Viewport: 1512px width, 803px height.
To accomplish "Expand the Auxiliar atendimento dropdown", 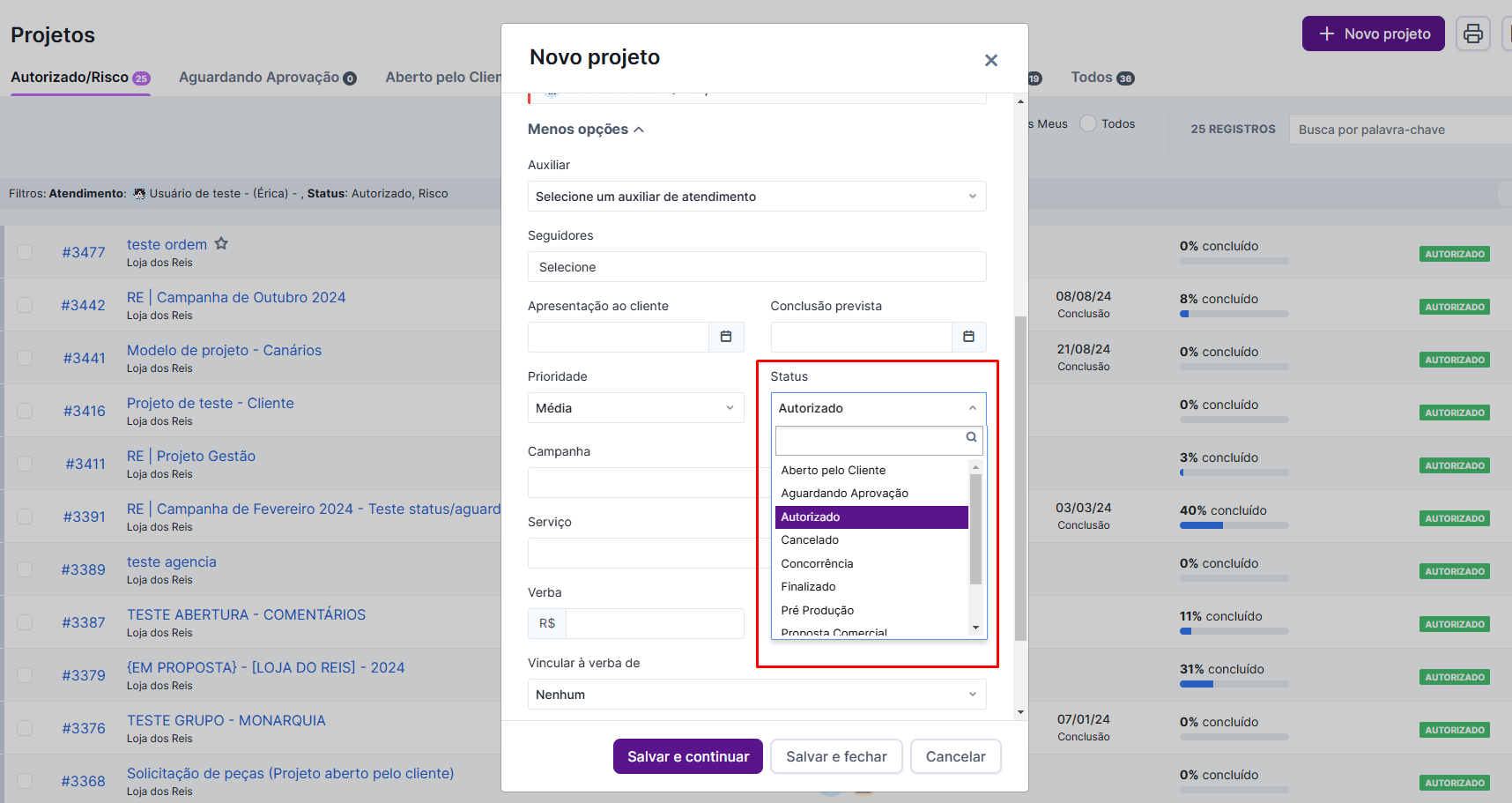I will (756, 197).
